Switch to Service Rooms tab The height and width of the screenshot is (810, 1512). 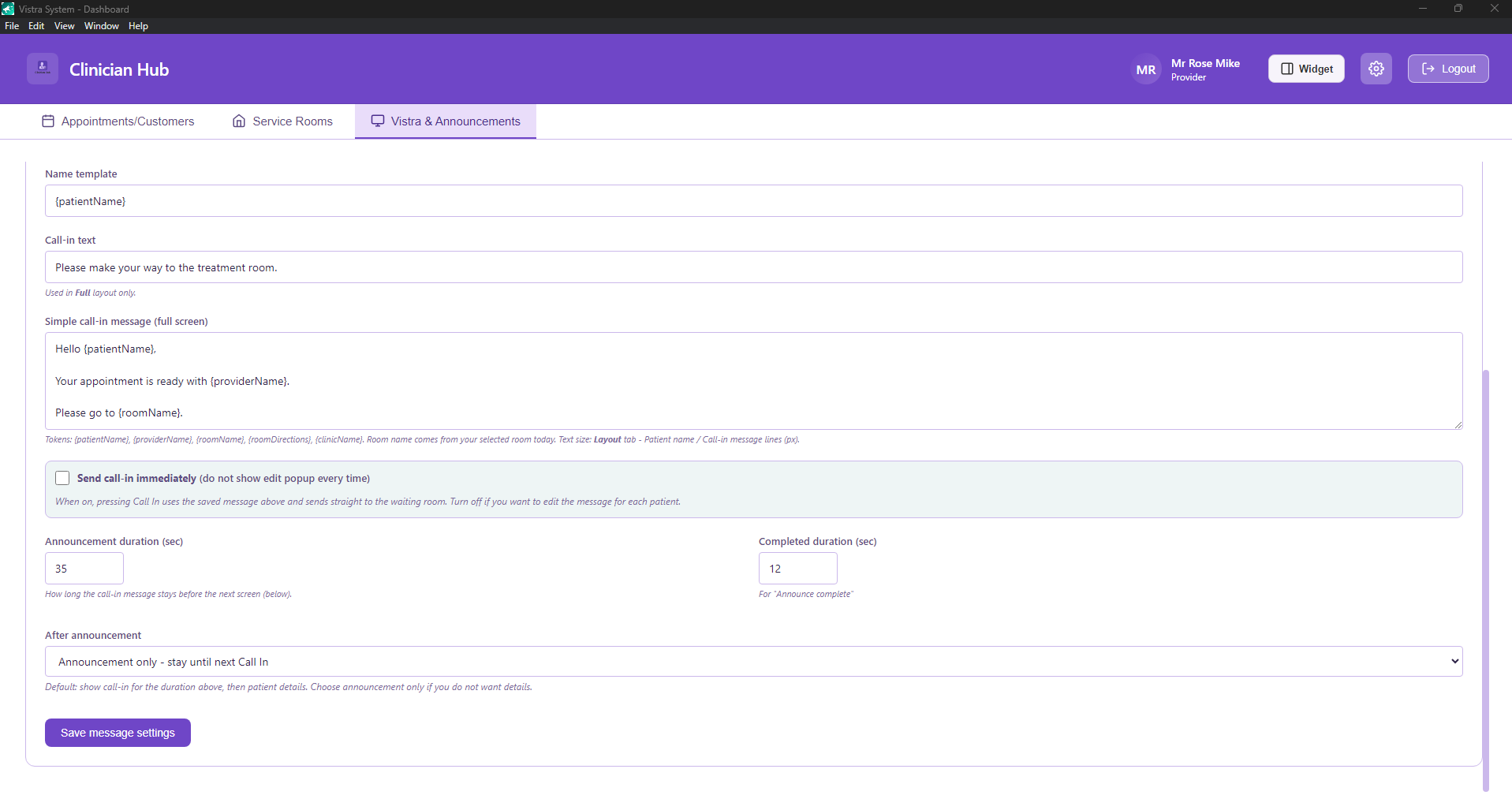pyautogui.click(x=282, y=121)
